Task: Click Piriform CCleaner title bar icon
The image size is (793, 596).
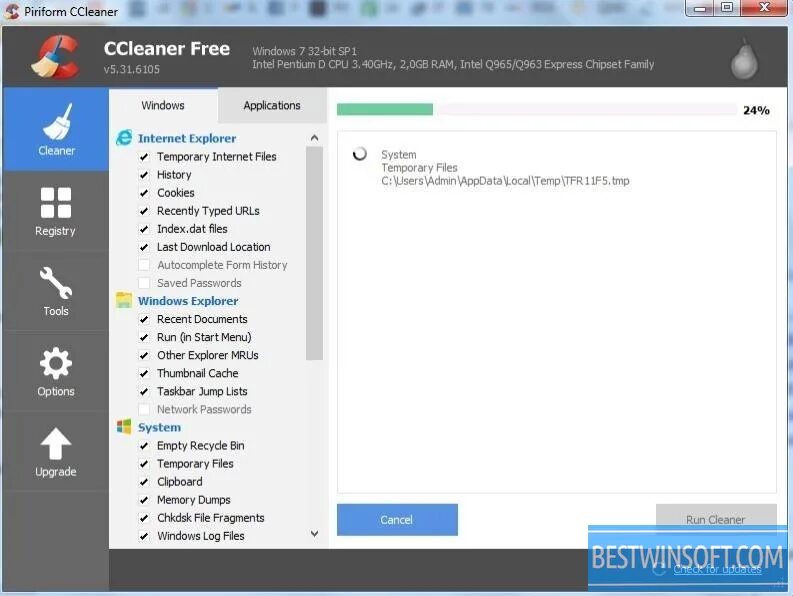Action: [x=11, y=11]
